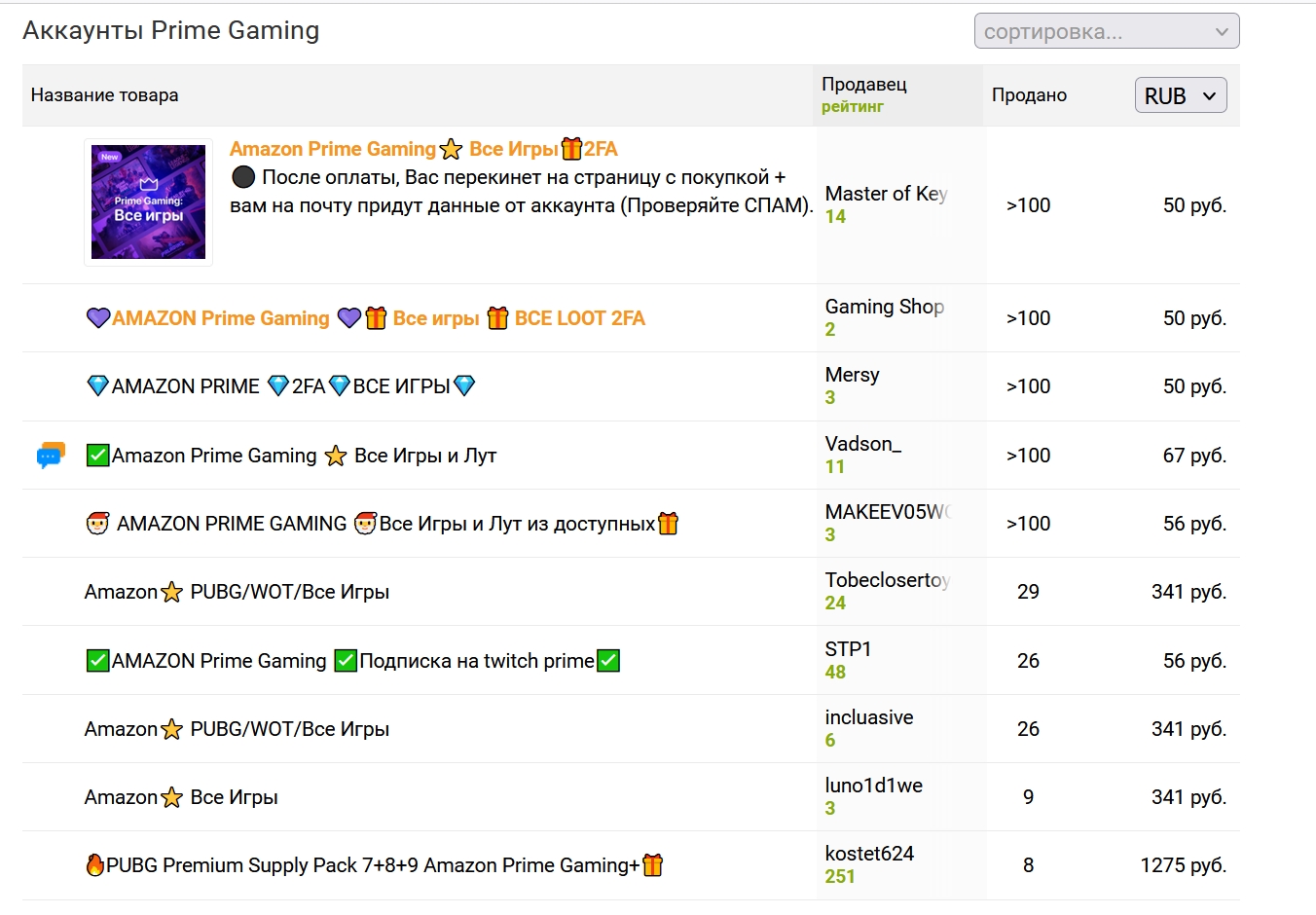Click the Продано column header
The image size is (1316, 915).
point(1030,95)
